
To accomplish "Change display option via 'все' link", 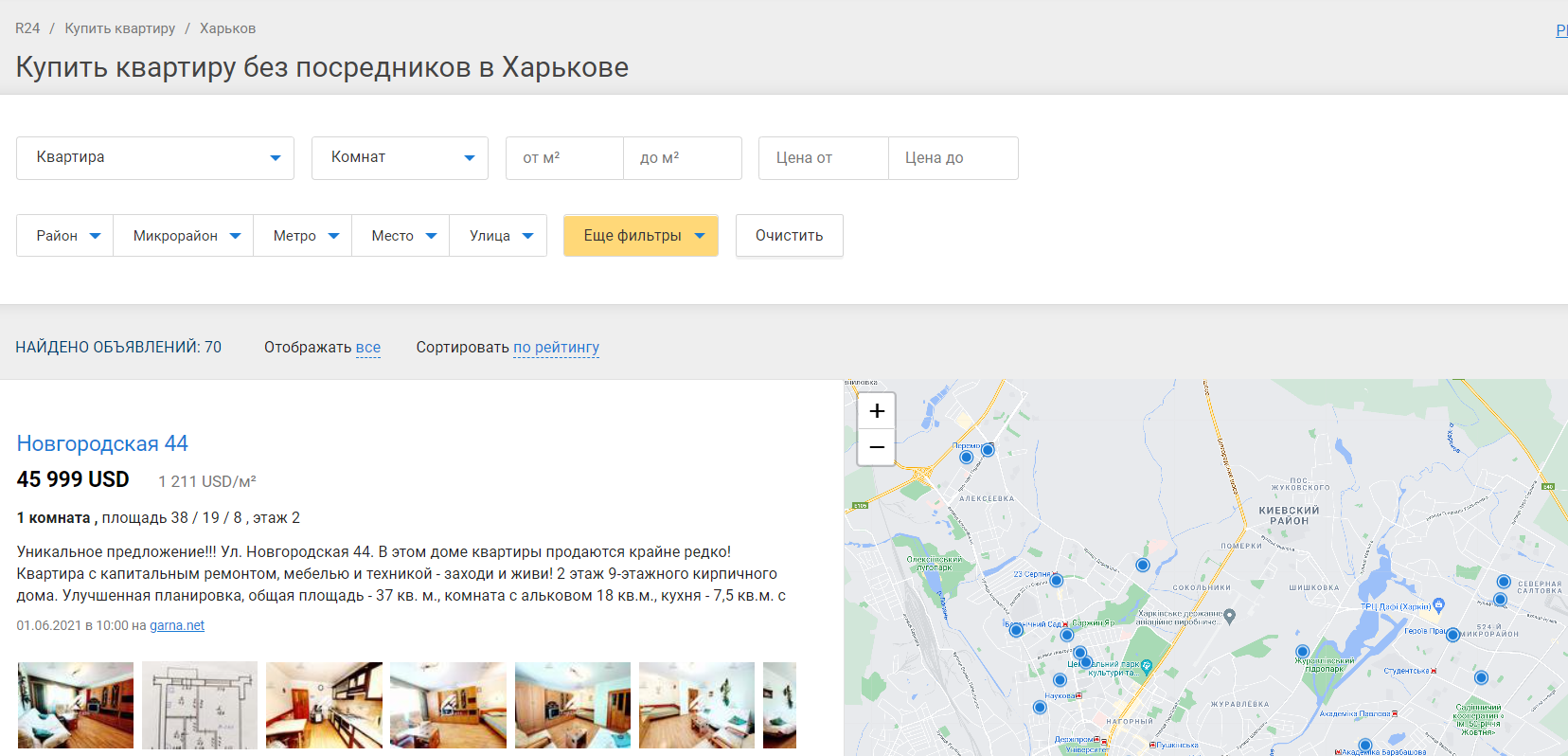I will 368,348.
